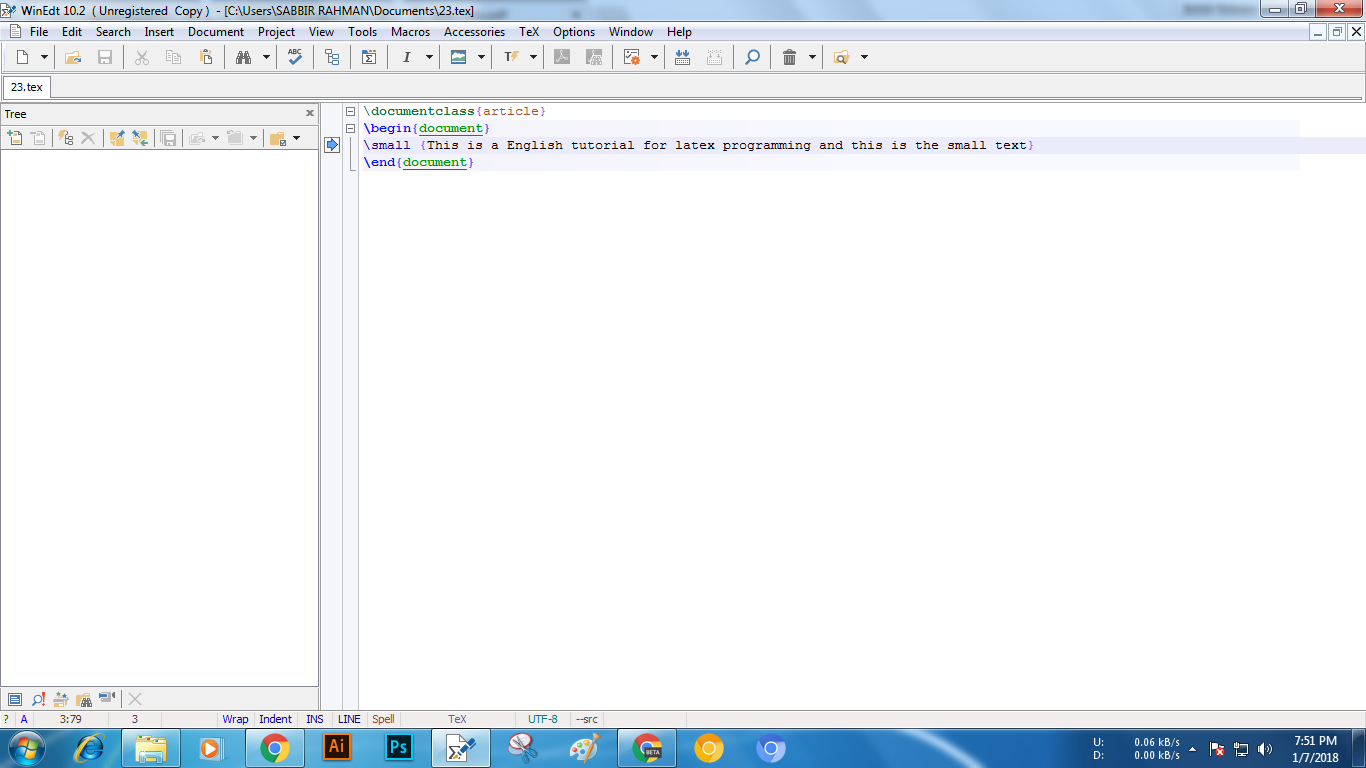Expand the folder magnifier dropdown arrow

pyautogui.click(x=864, y=58)
